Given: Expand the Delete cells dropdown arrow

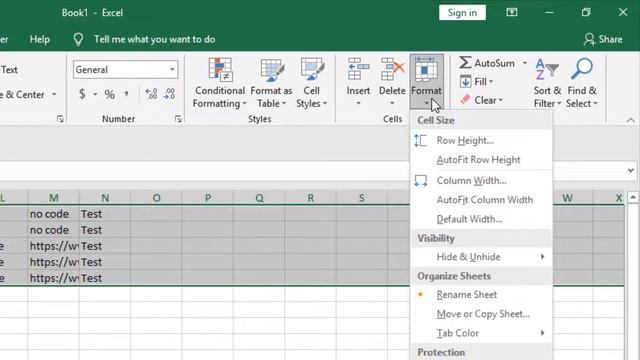Looking at the screenshot, I should pyautogui.click(x=392, y=103).
